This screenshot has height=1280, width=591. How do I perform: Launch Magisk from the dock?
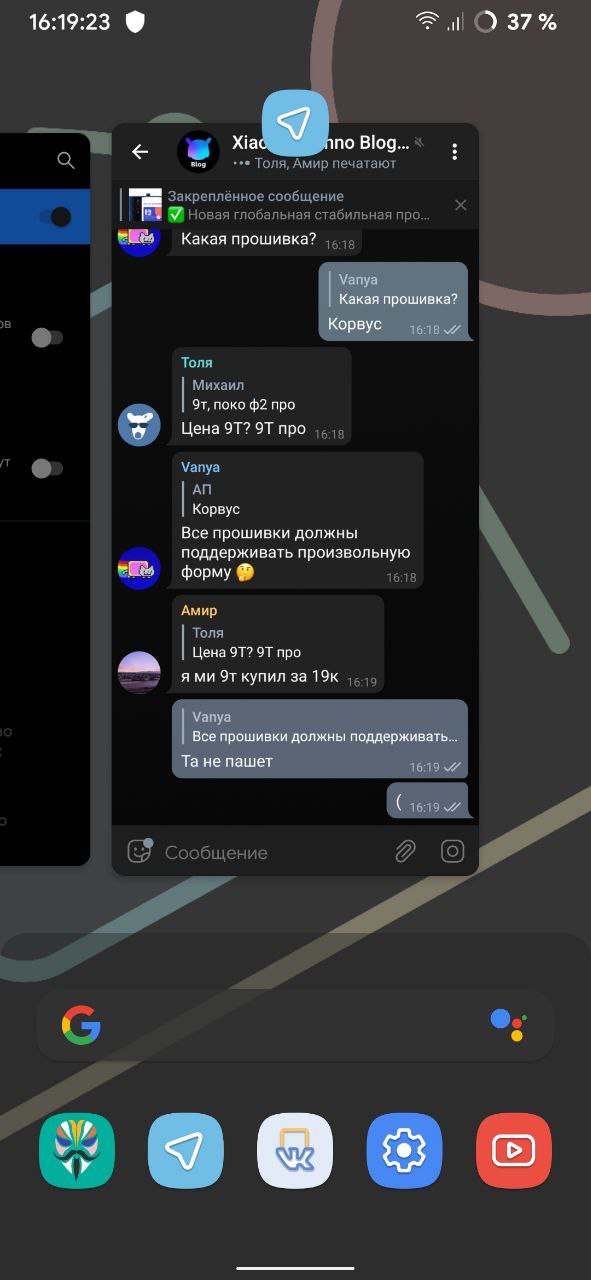pyautogui.click(x=77, y=1151)
